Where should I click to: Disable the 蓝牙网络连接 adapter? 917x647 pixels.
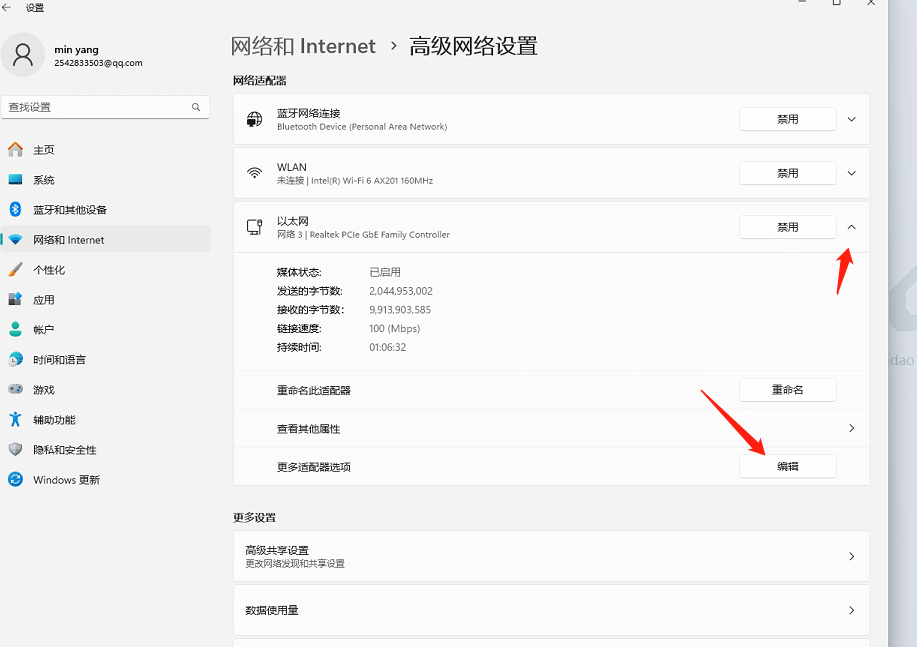[787, 119]
